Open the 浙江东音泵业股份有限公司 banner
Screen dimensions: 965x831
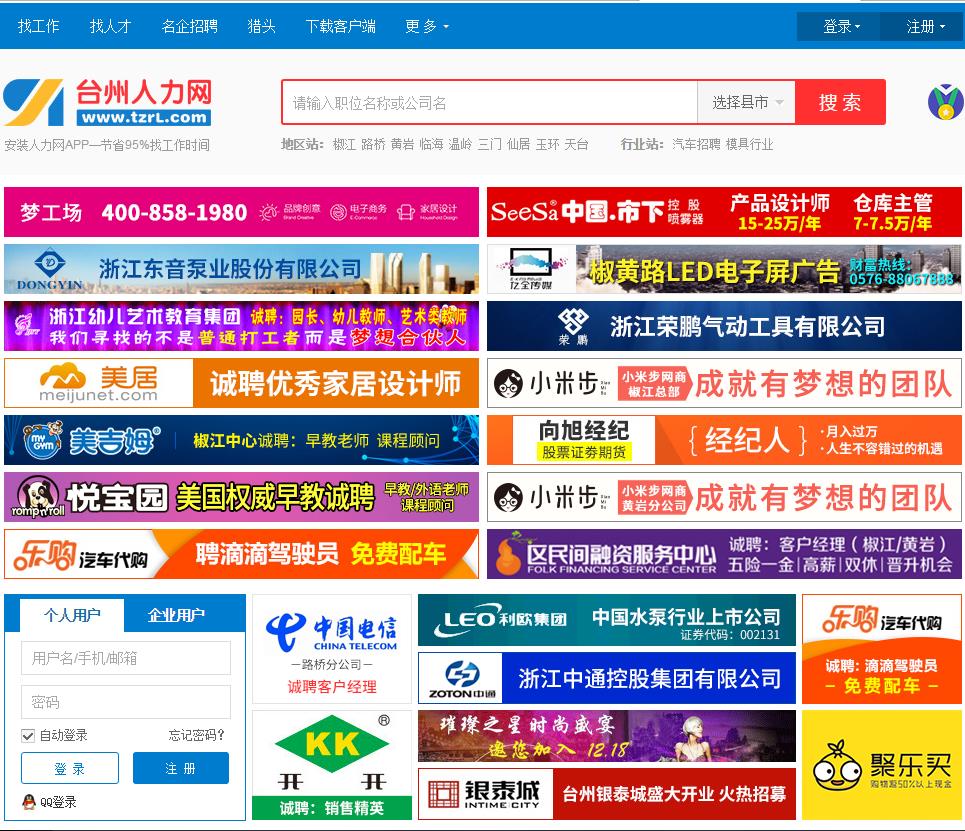point(241,269)
